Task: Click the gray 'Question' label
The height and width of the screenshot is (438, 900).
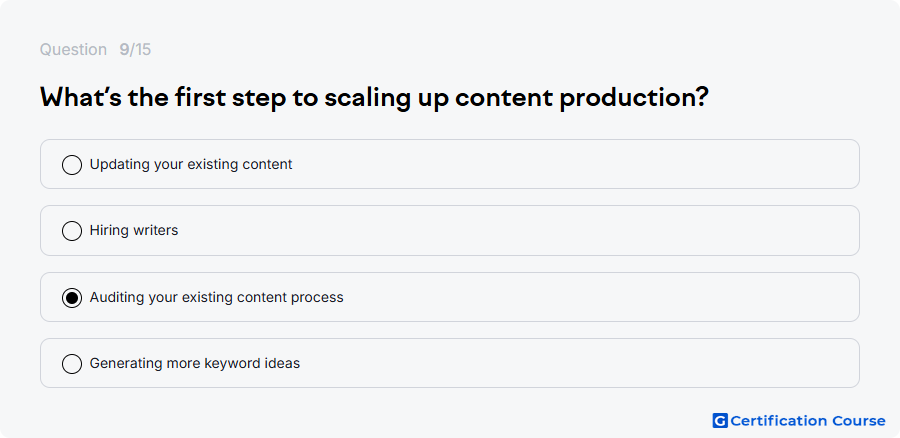Action: pos(73,49)
